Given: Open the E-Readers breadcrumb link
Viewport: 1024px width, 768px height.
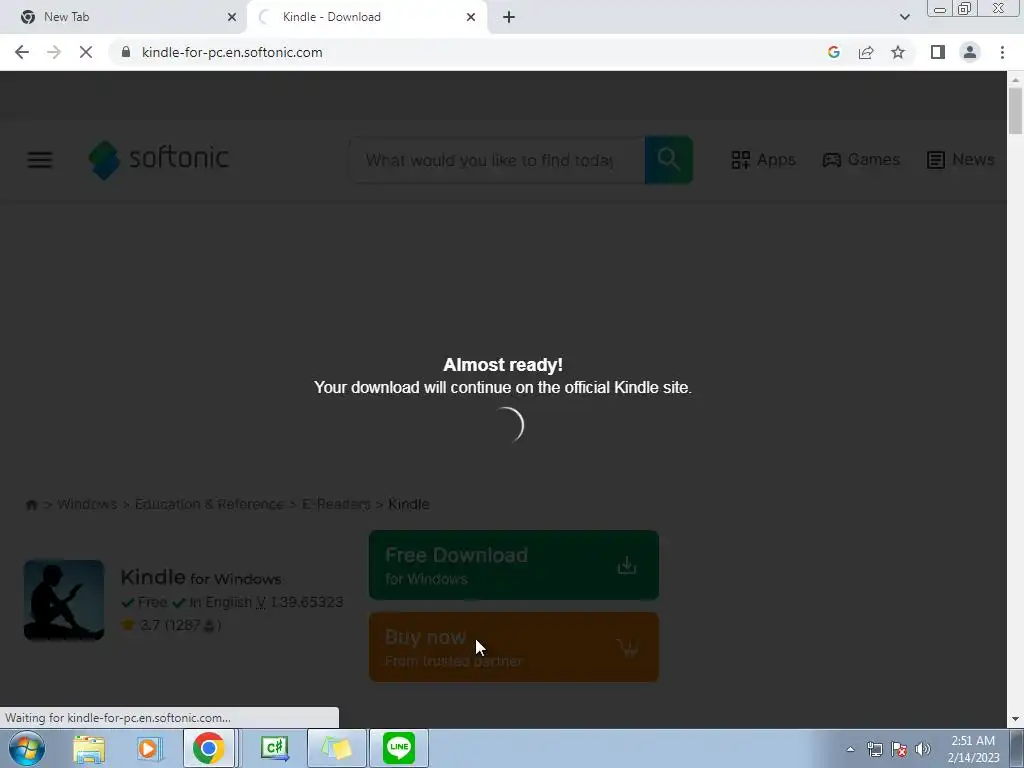Looking at the screenshot, I should click(336, 504).
